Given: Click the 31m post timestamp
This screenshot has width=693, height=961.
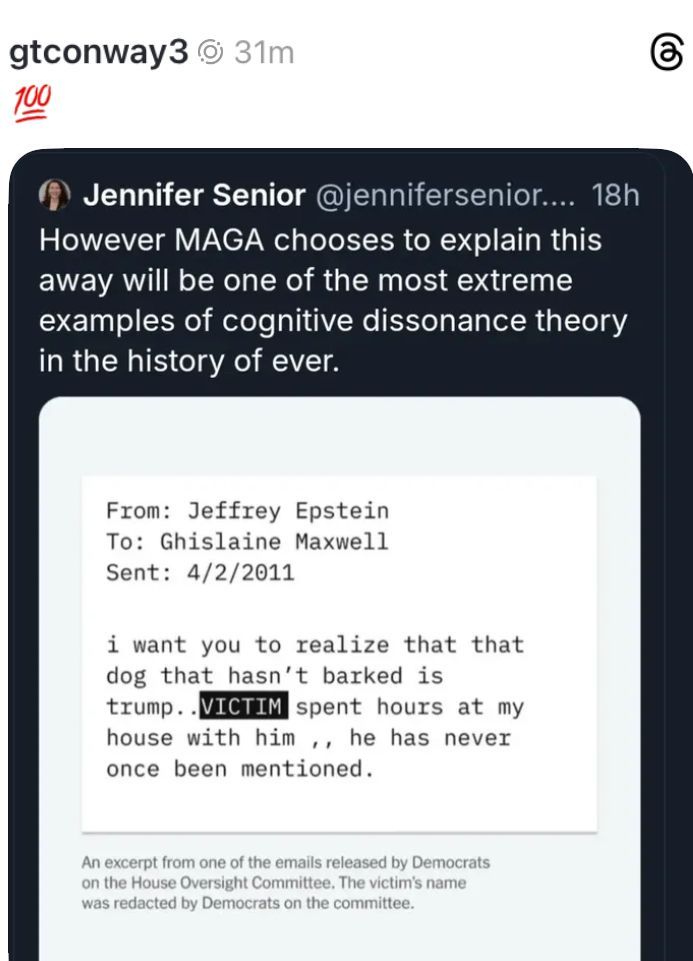Looking at the screenshot, I should (x=264, y=53).
